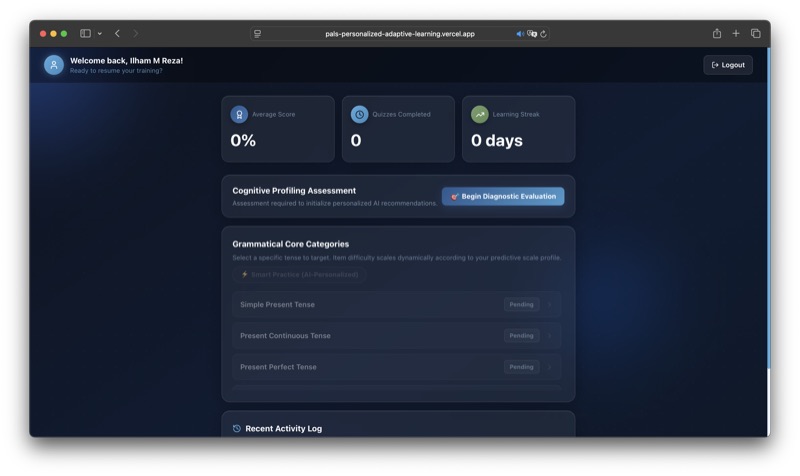Viewport: 800px width, 476px height.
Task: Click Pending badge for Simple Present Tense
Action: point(521,305)
